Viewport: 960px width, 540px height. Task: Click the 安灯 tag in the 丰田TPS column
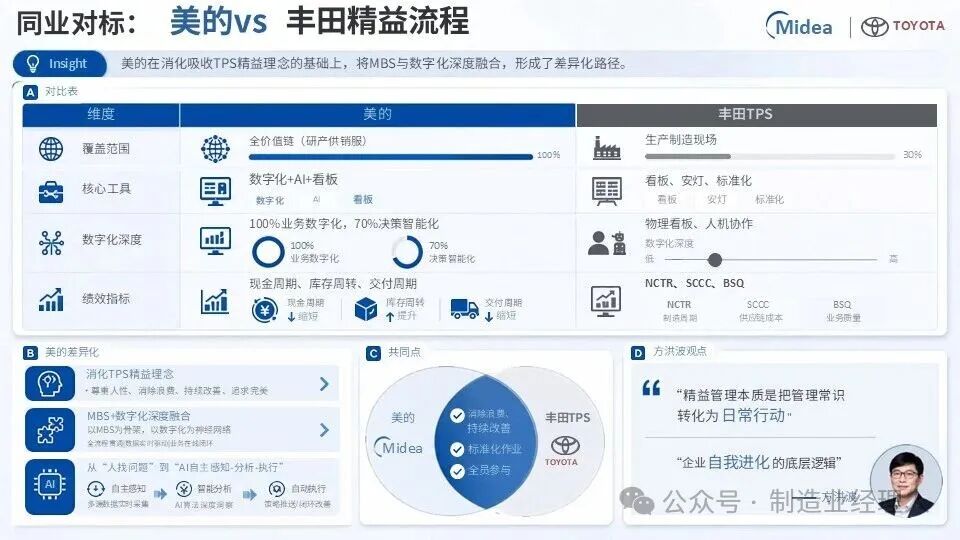pos(716,200)
